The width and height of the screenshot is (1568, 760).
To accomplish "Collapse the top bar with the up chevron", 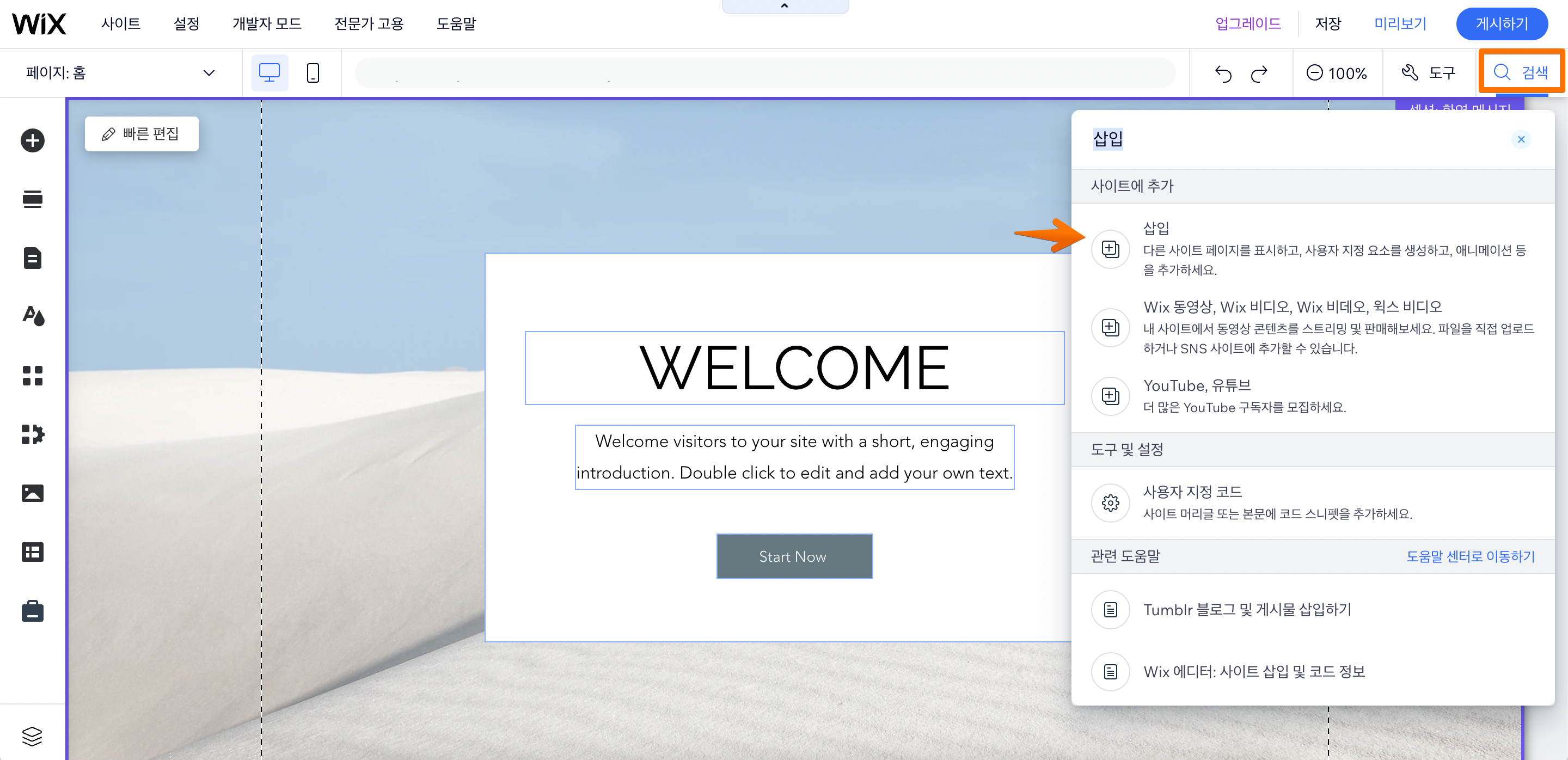I will coord(785,6).
